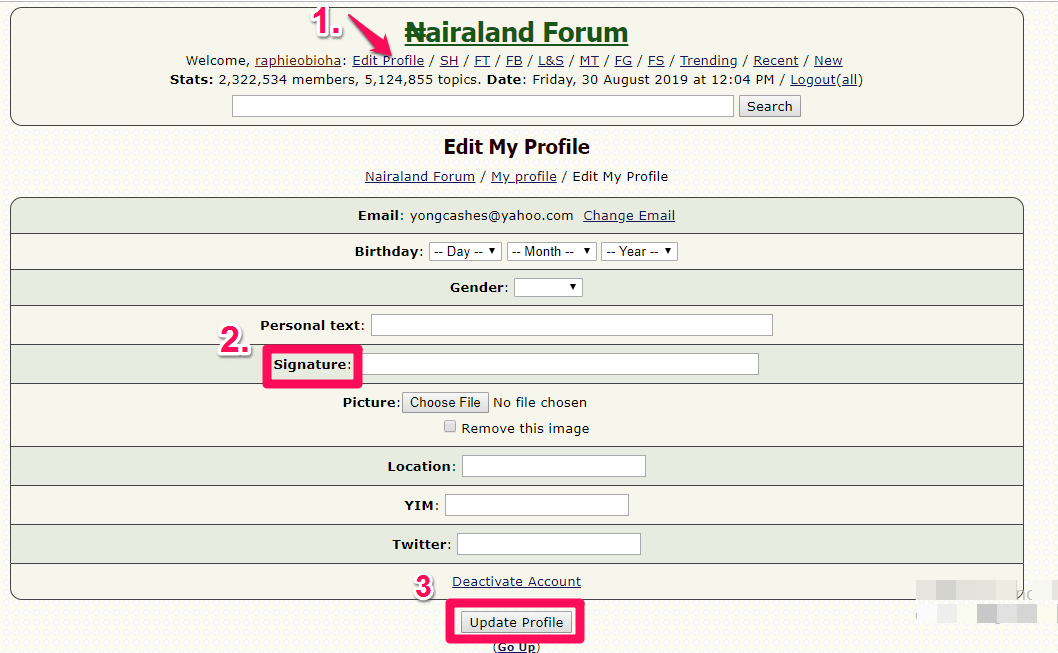
Task: Click the Choose File button
Action: point(445,402)
